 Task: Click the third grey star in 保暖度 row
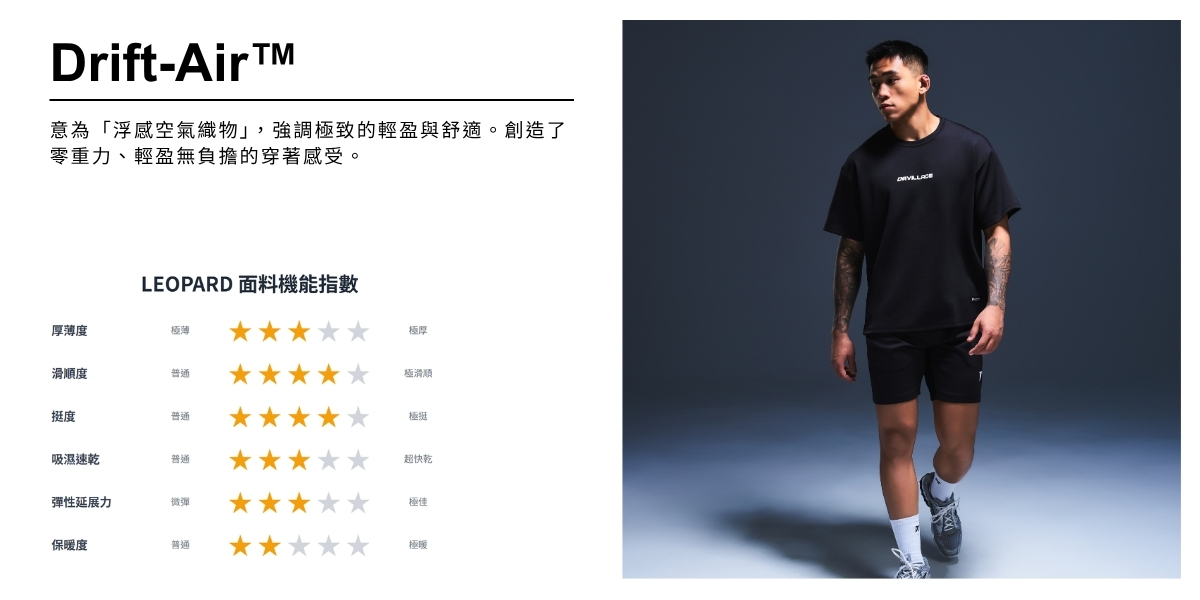pyautogui.click(x=299, y=546)
